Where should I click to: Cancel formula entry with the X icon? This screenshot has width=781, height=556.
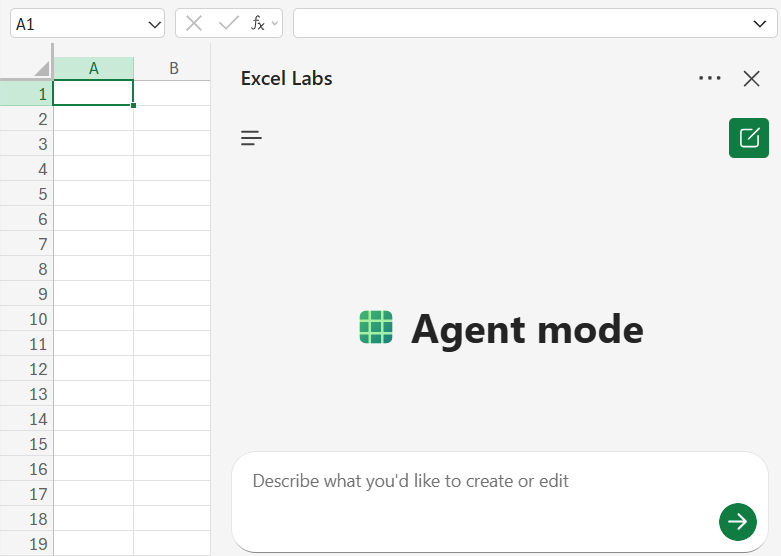(x=194, y=23)
